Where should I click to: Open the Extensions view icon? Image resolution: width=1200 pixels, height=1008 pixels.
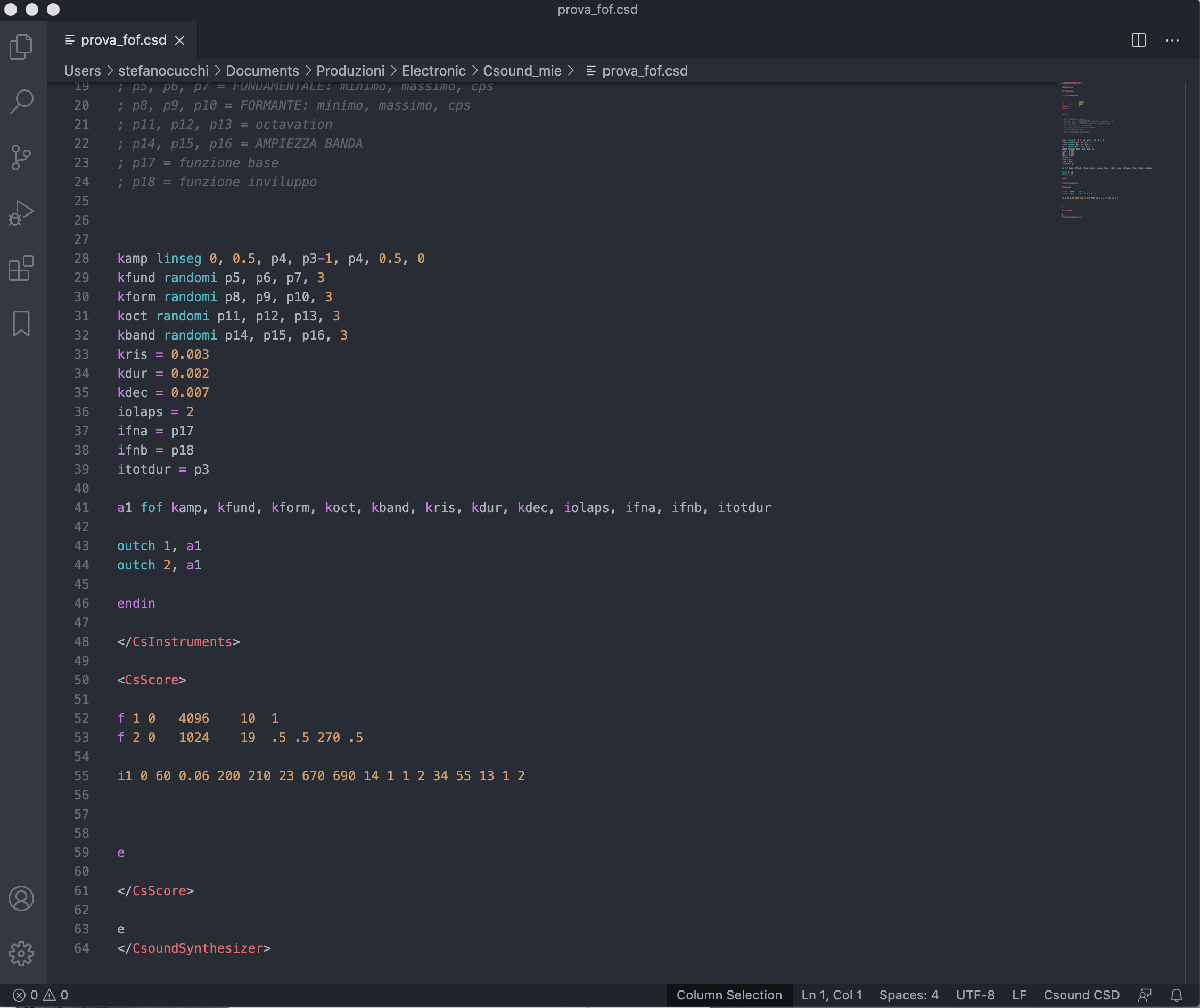tap(21, 269)
